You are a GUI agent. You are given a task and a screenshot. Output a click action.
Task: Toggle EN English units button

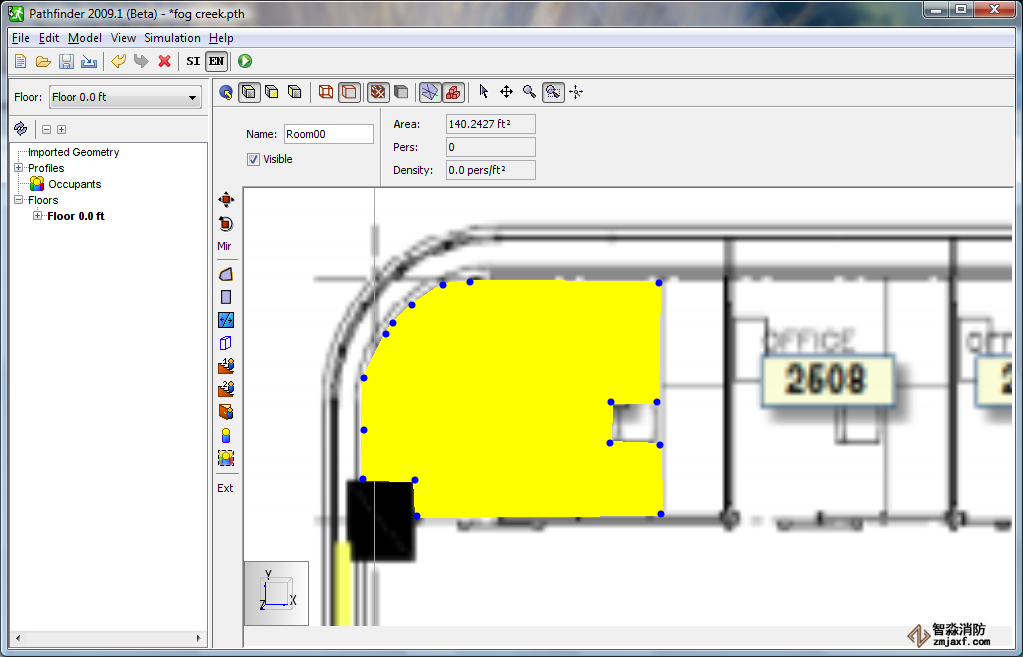216,61
